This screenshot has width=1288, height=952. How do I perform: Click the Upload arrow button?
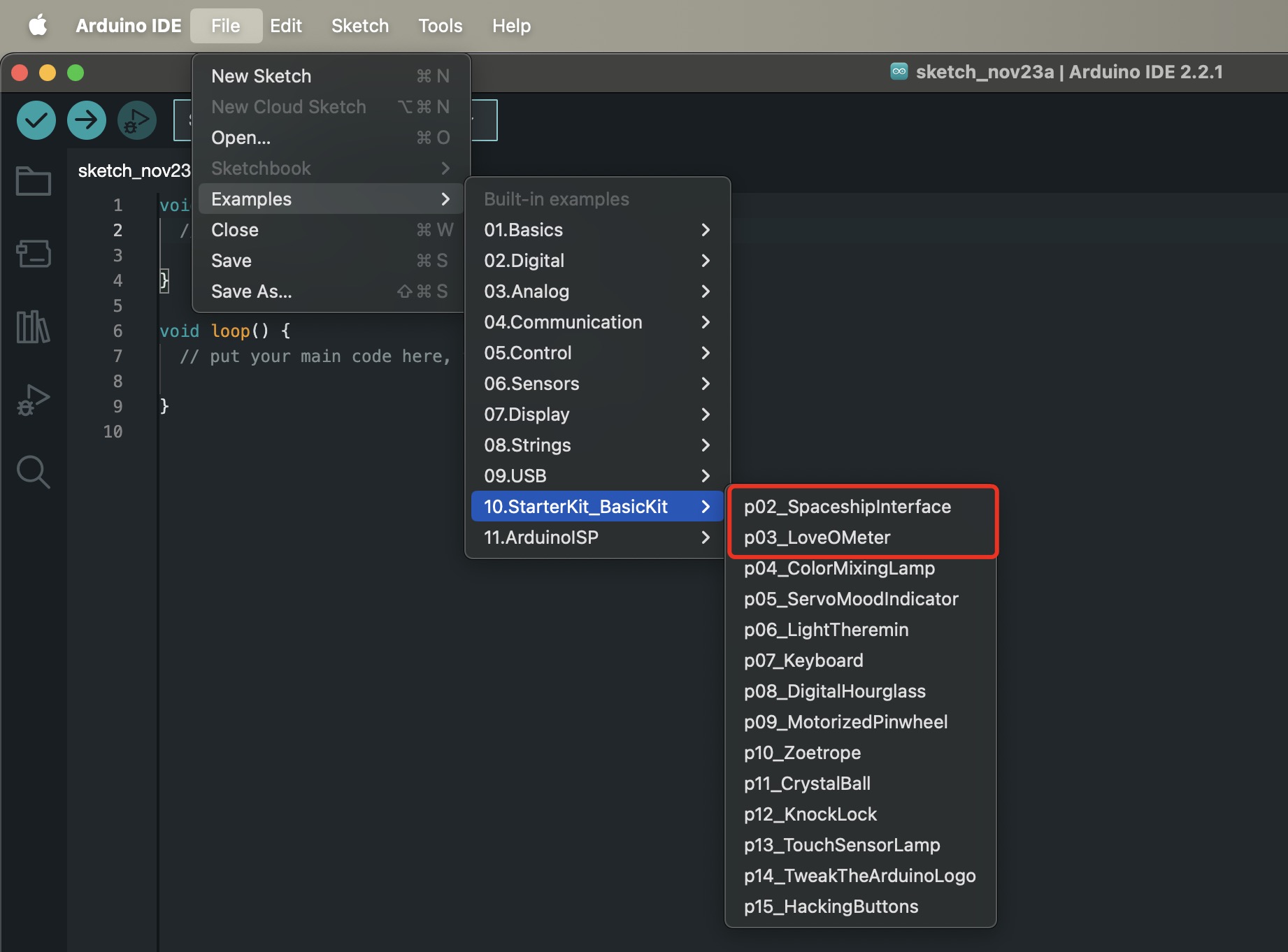(87, 120)
